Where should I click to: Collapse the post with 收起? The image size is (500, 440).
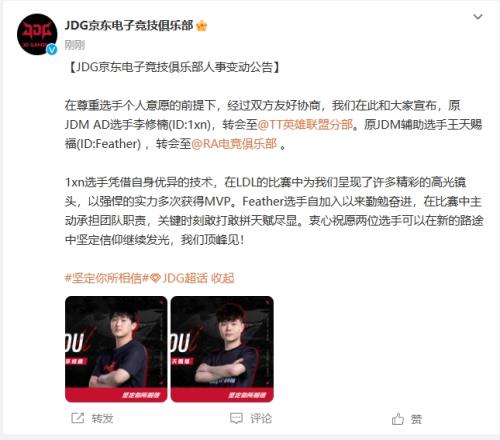point(223,278)
